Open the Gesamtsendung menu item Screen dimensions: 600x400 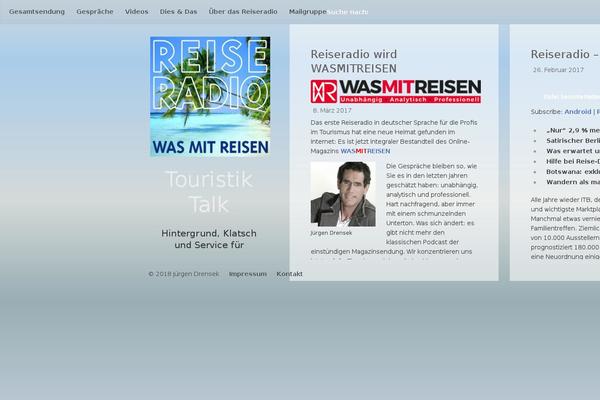(37, 12)
